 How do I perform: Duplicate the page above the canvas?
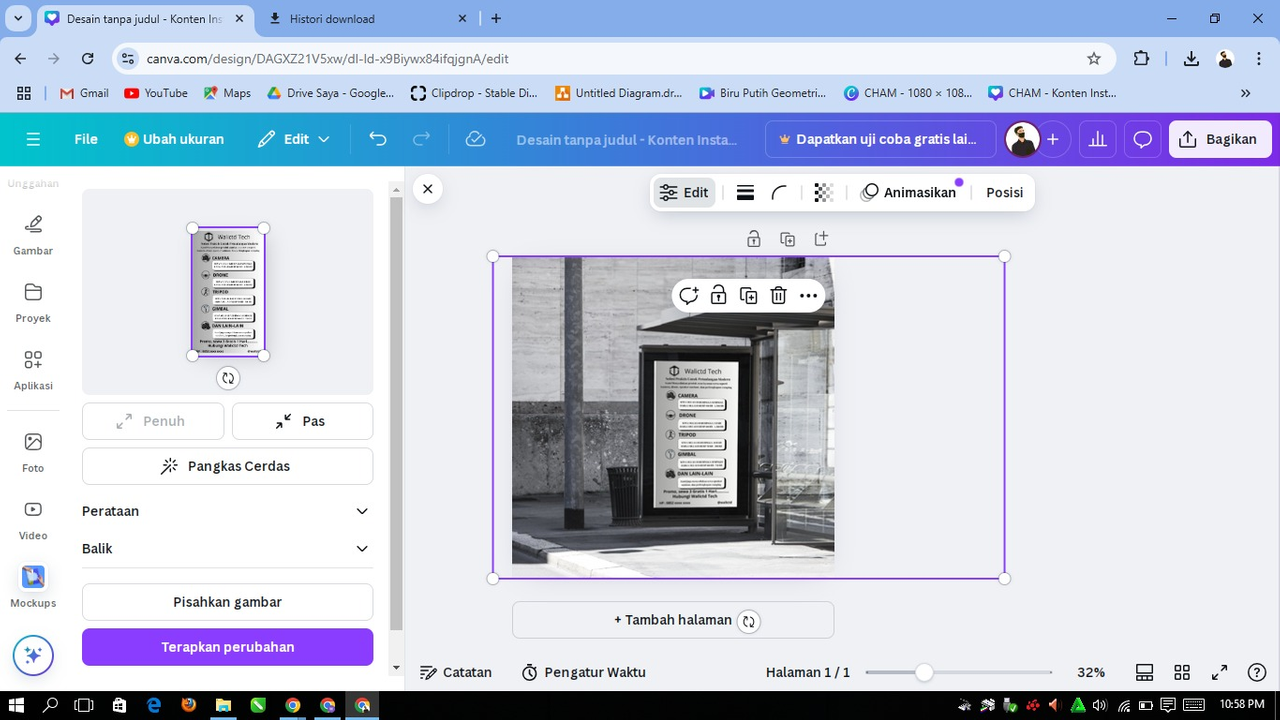tap(787, 239)
